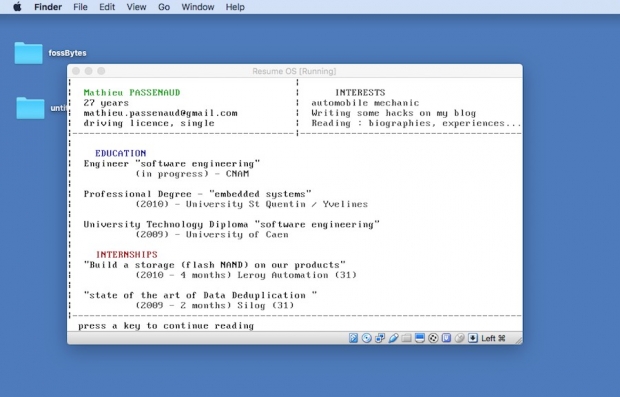Click the name Mathieu PASSENAUD
The image size is (620, 397).
(132, 93)
